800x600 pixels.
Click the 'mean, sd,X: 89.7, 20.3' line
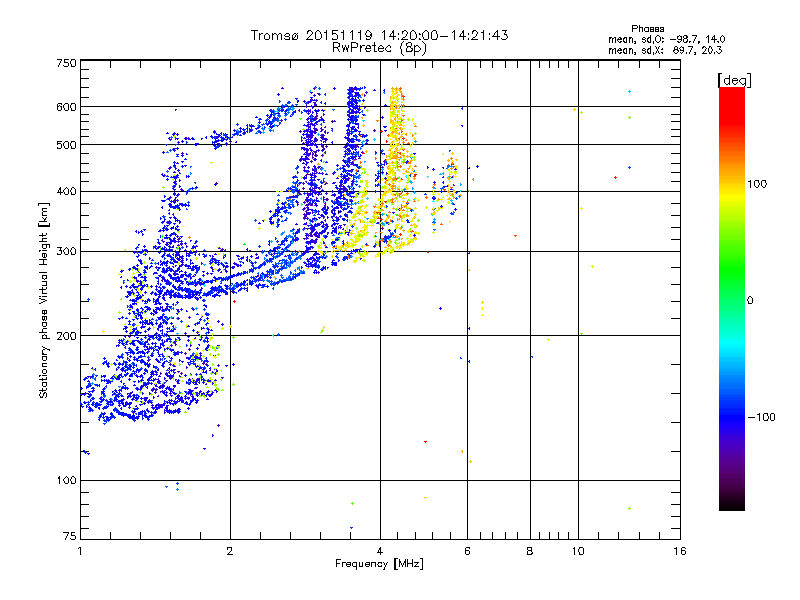pos(665,51)
